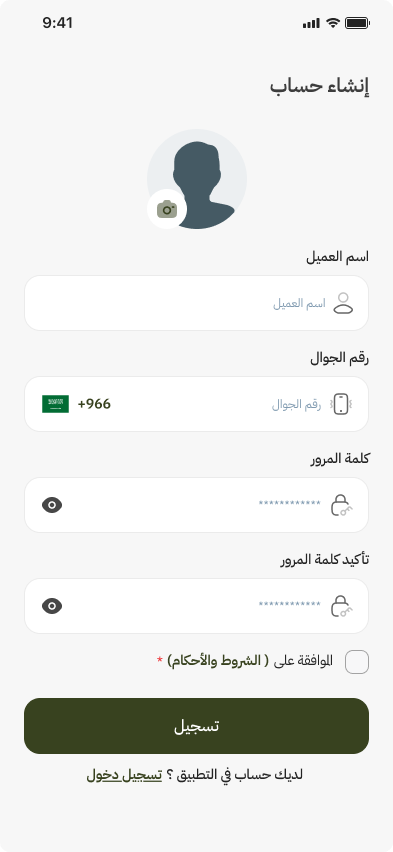Click the lock icon in password field

341,505
